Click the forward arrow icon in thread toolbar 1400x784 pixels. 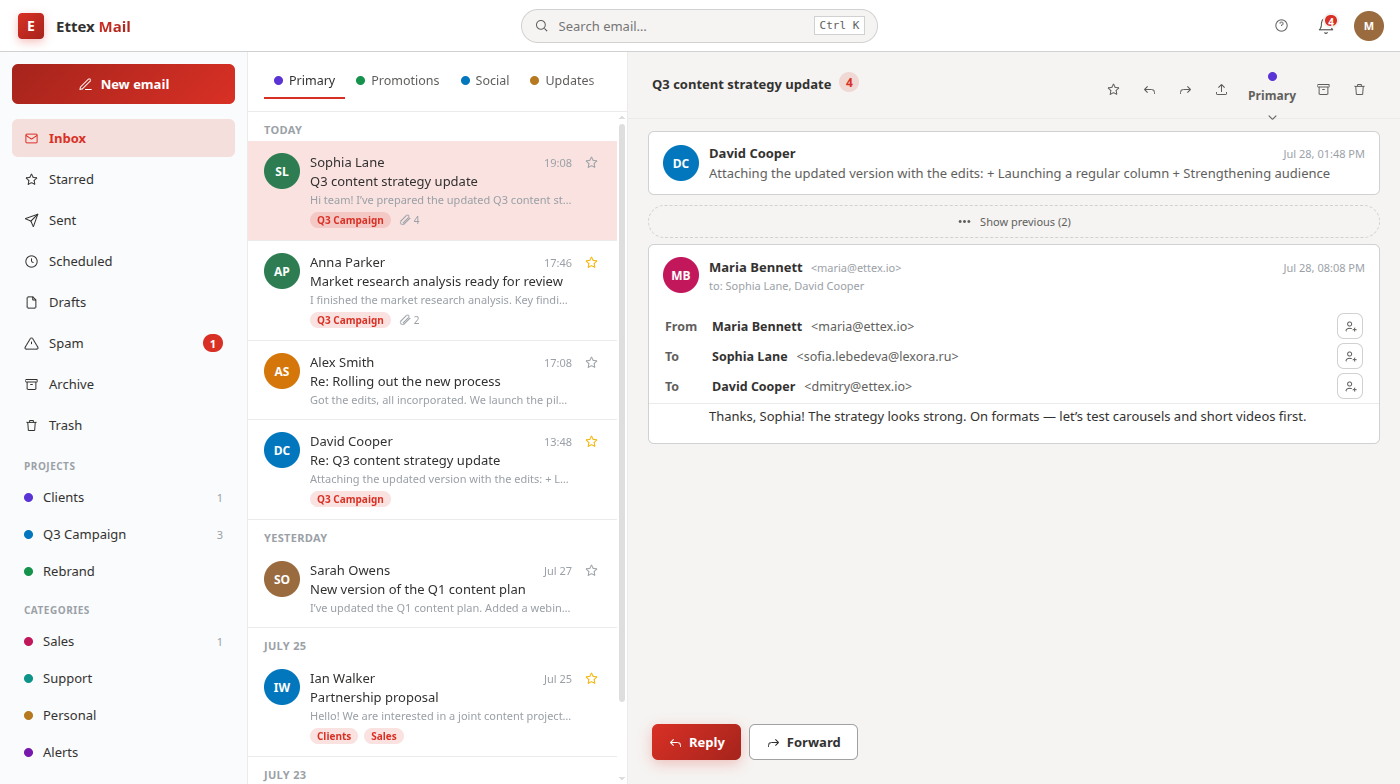tap(1185, 90)
